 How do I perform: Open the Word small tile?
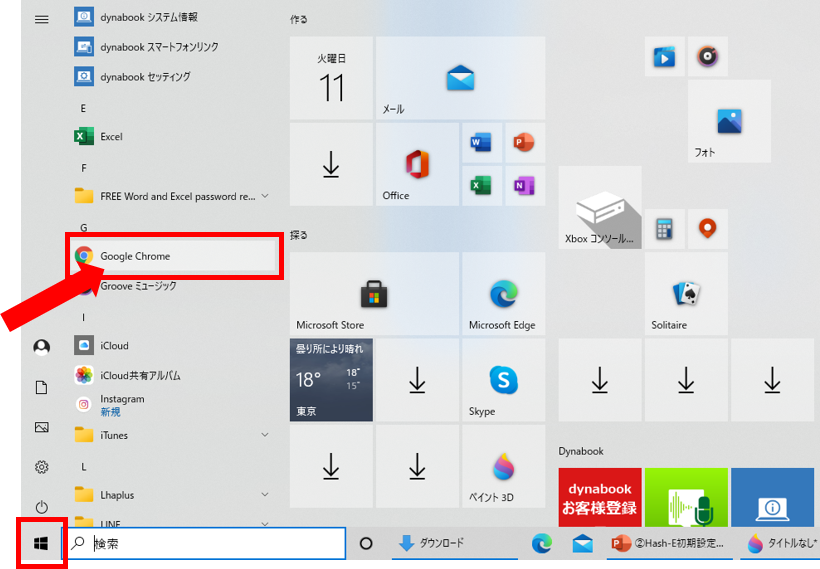(x=482, y=143)
